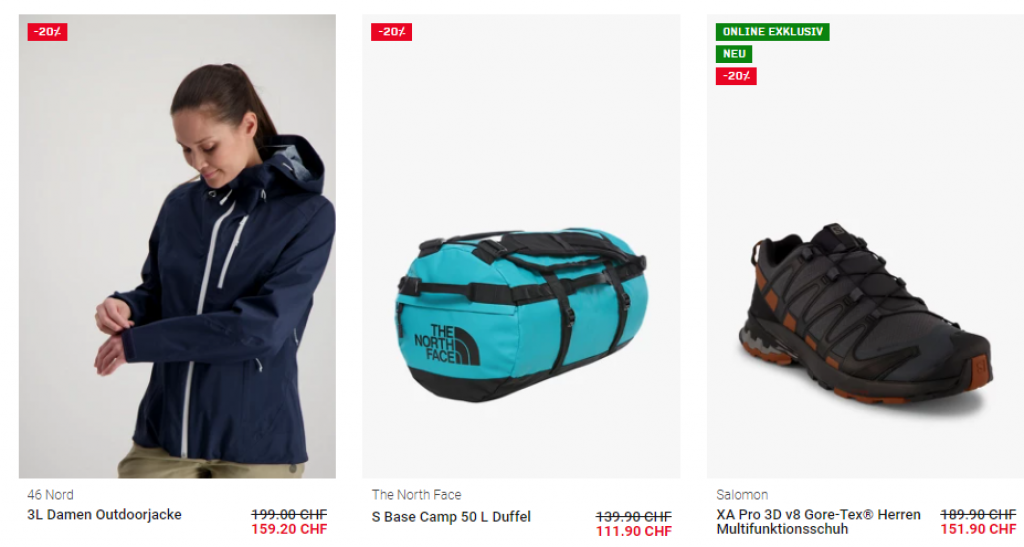Open the turquoise North Face duffel image

tap(521, 246)
